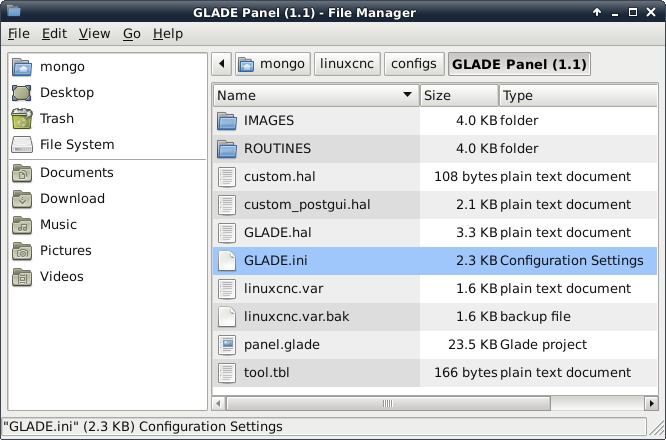Click the back arrow in path bar
666x440 pixels.
[x=222, y=64]
